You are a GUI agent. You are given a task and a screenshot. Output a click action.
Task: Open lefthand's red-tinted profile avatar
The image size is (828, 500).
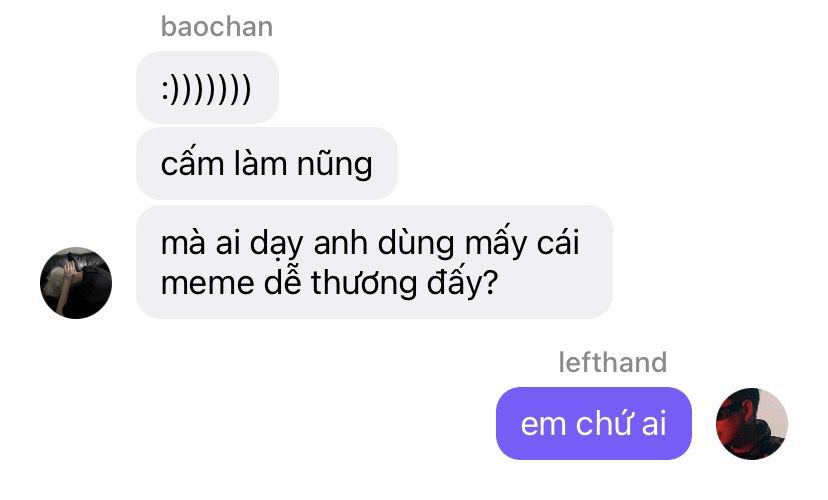[751, 424]
